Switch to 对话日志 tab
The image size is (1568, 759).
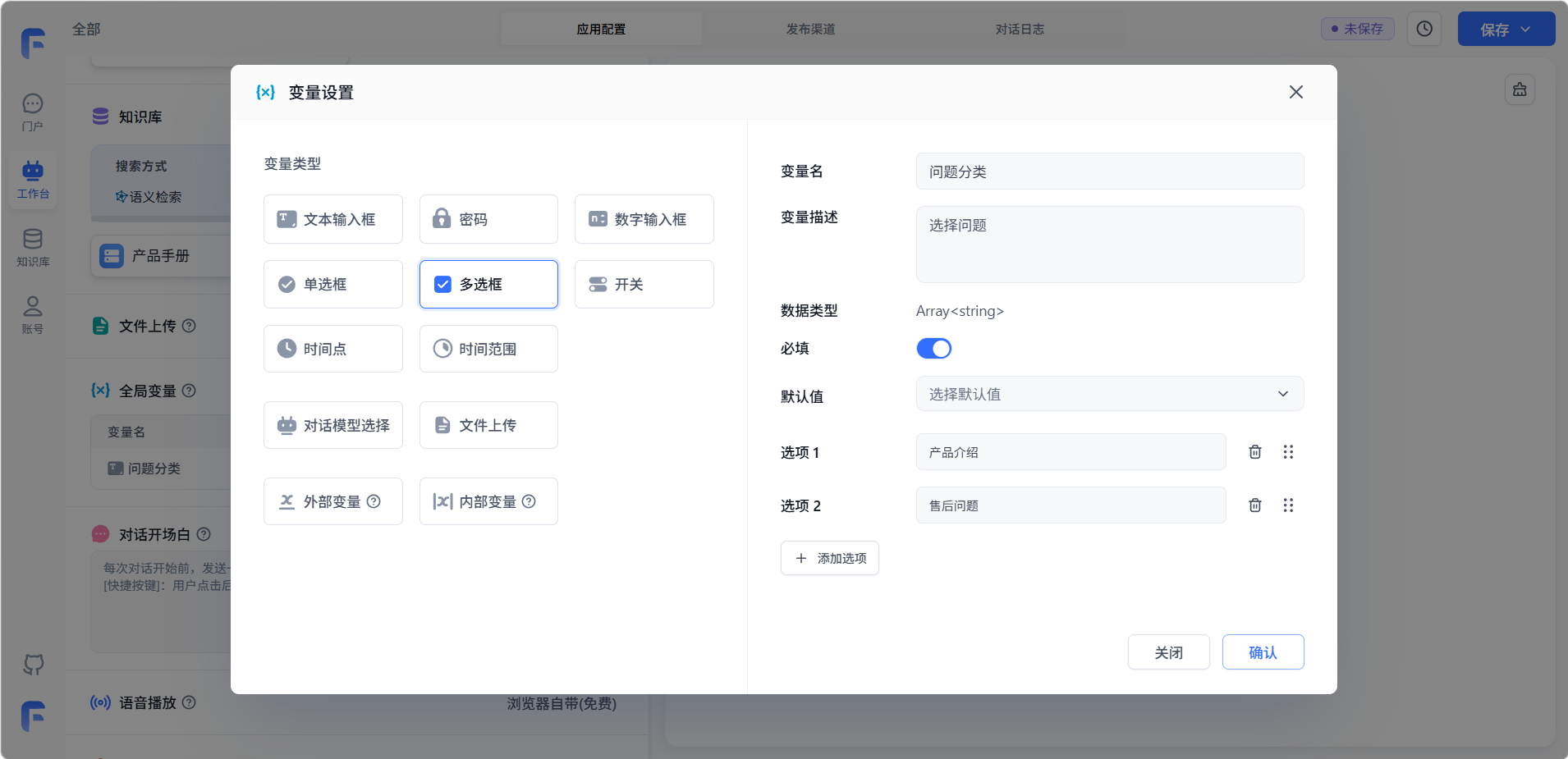(x=1020, y=30)
